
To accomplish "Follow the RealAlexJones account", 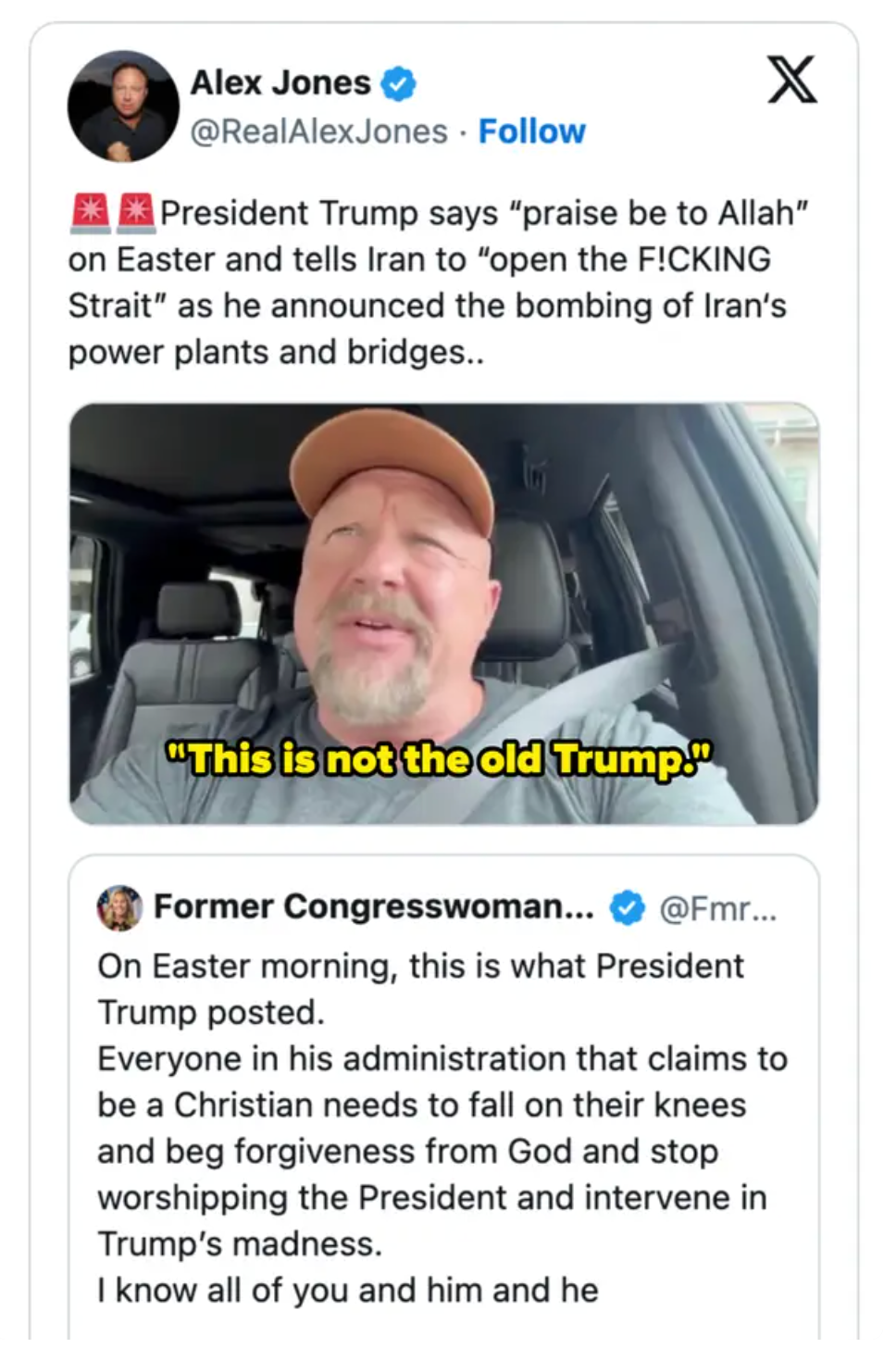I will (531, 131).
